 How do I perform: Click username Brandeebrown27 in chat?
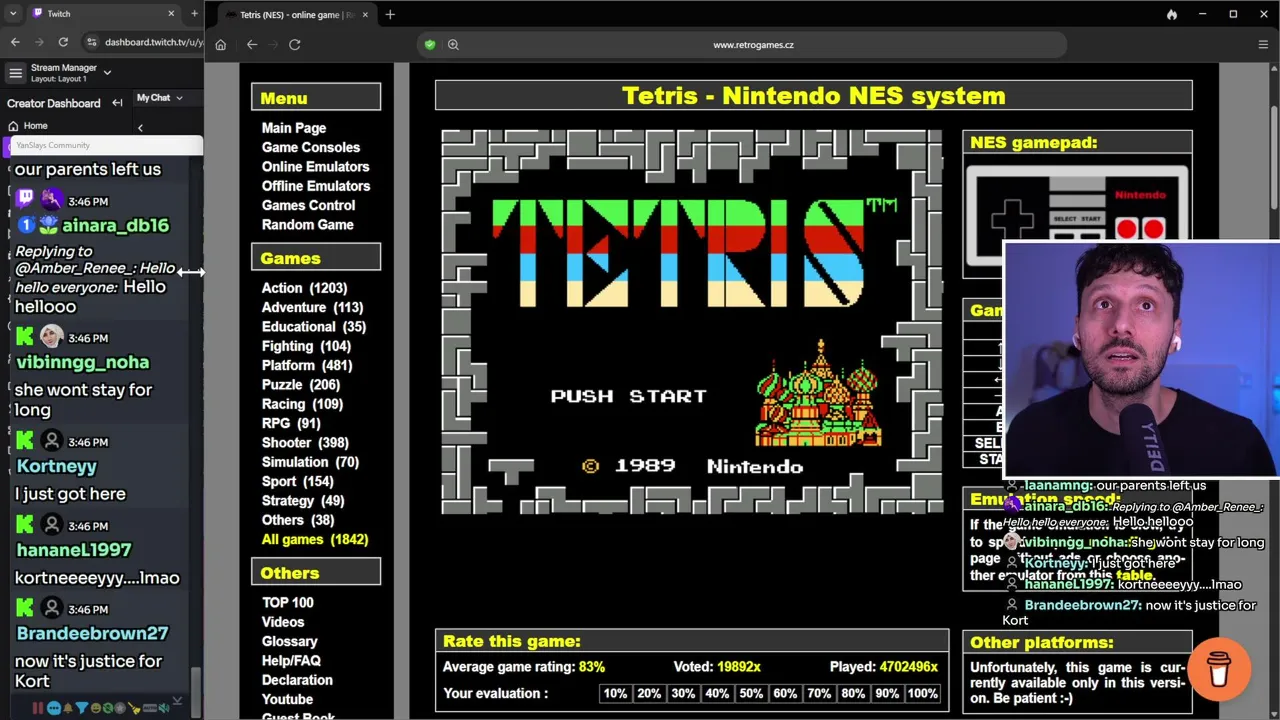[x=93, y=634]
